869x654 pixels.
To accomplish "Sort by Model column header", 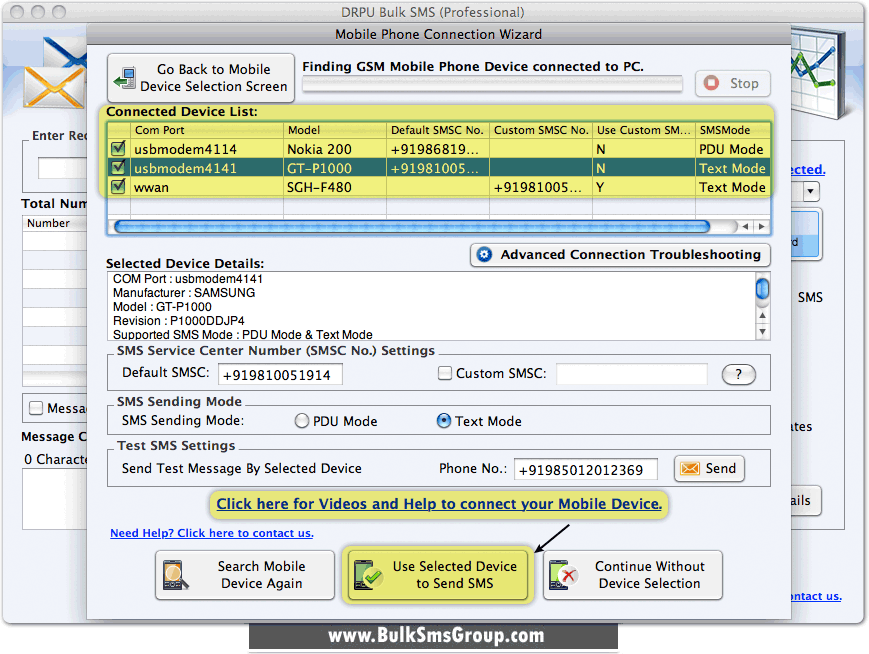I will pyautogui.click(x=335, y=130).
